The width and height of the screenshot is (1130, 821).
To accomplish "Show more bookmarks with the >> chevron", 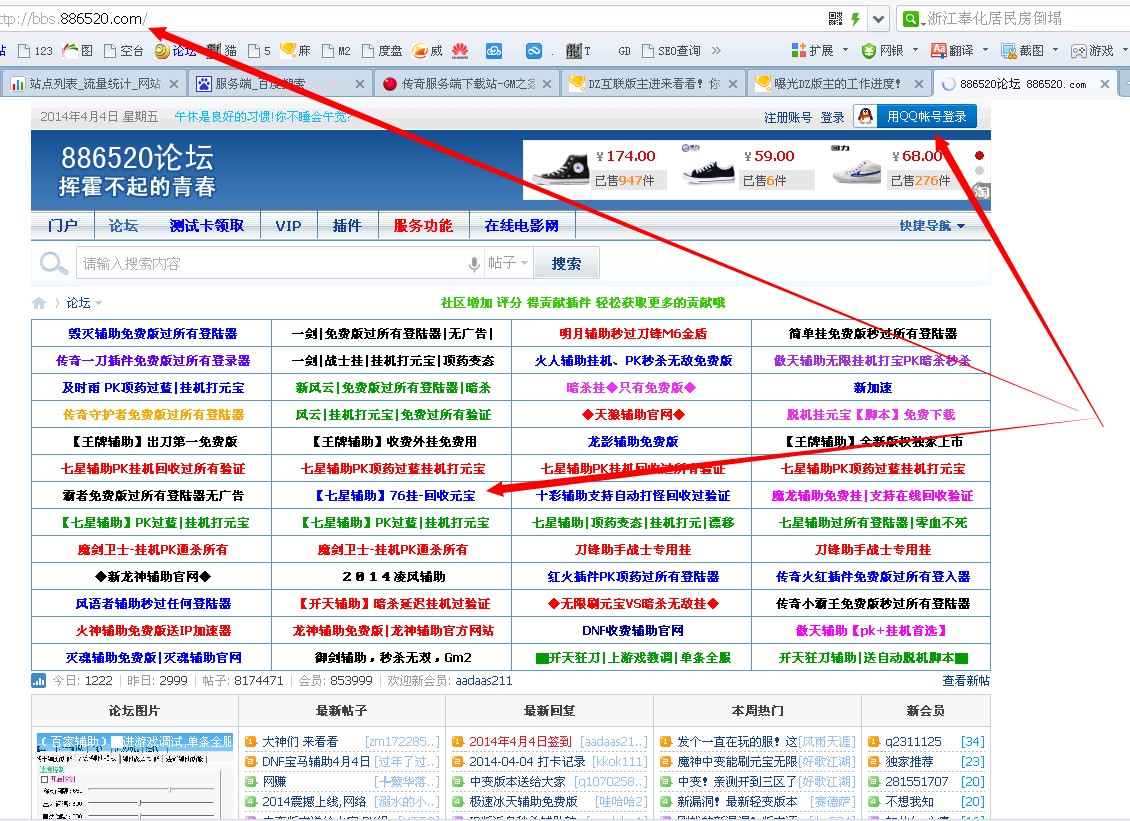I will [716, 50].
